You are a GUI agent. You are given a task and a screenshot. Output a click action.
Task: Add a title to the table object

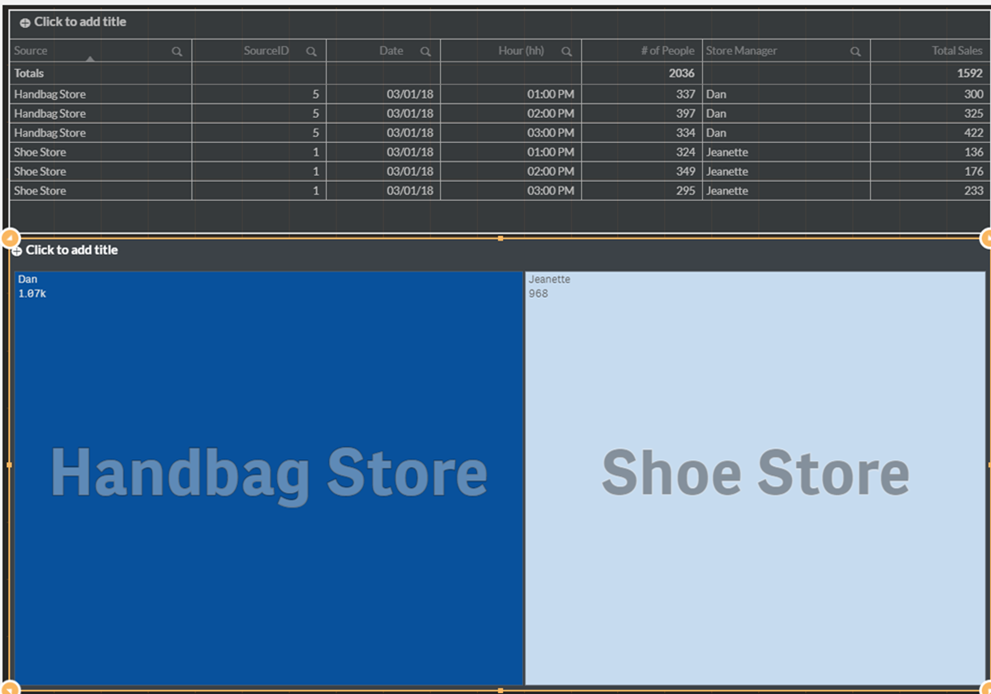coord(80,21)
